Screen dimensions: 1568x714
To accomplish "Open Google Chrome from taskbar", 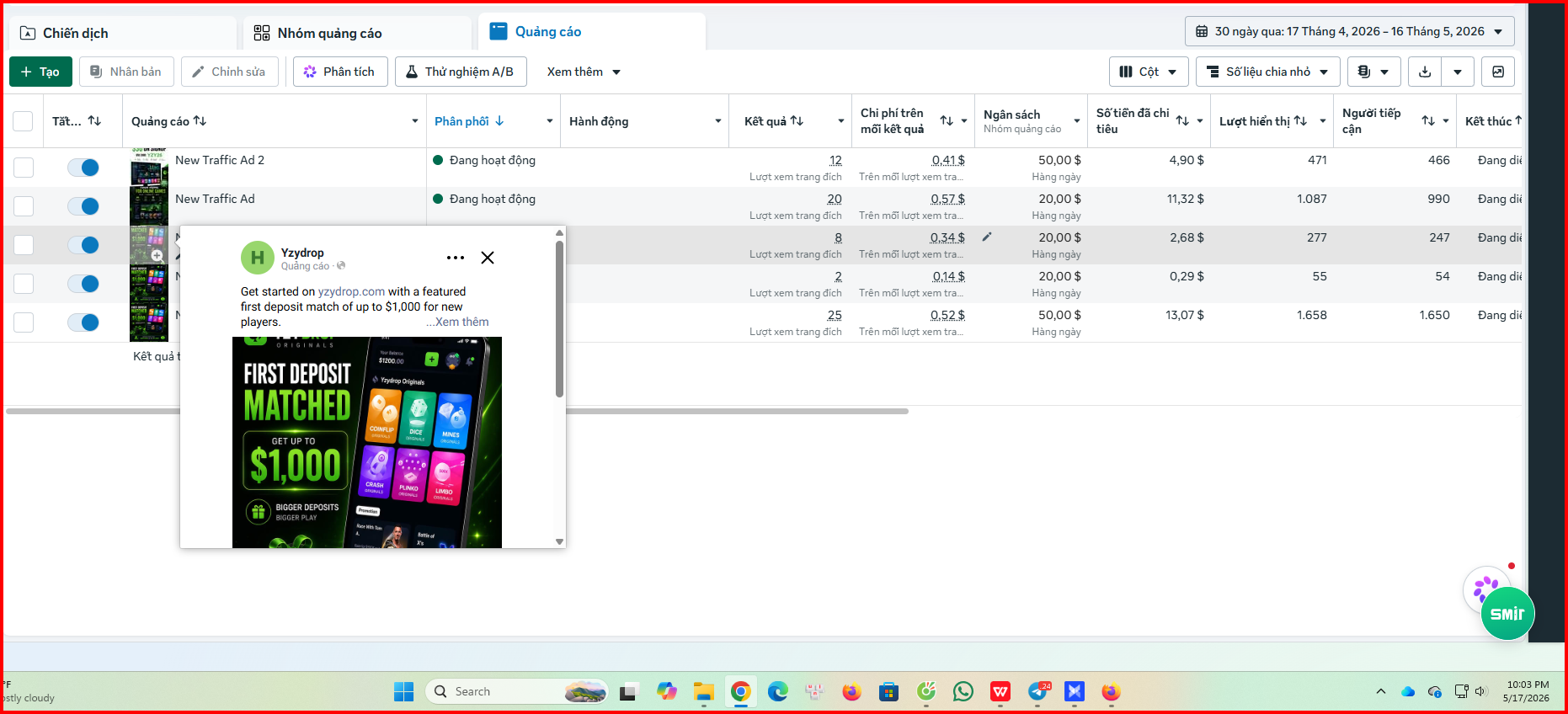I will tap(741, 692).
